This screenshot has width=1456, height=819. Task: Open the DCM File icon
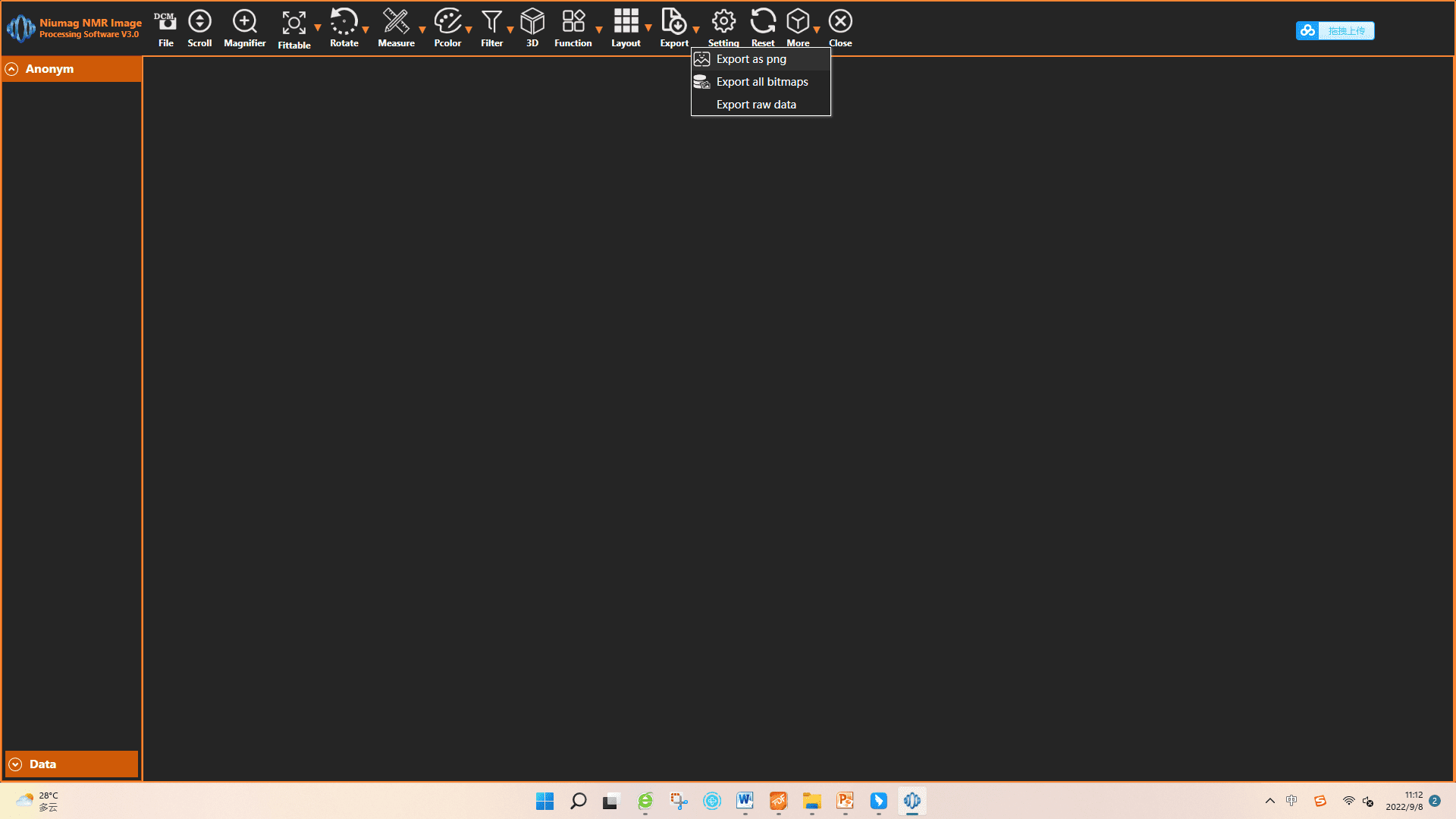[165, 23]
